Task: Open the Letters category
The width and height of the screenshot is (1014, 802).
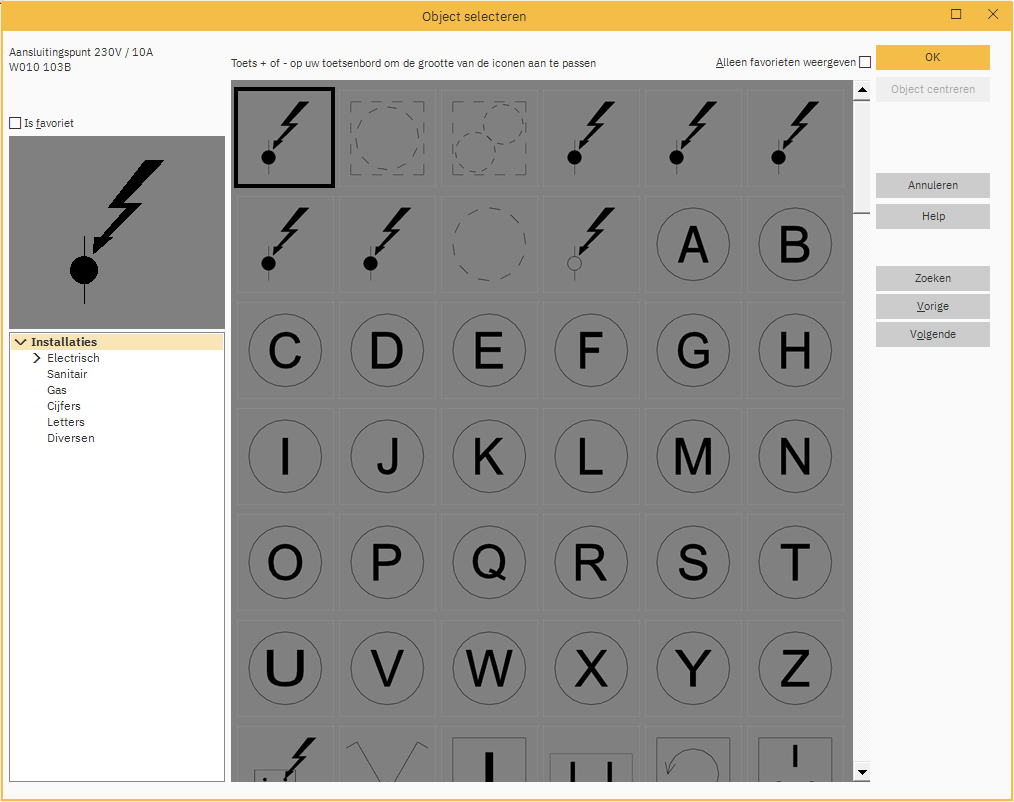Action: tap(65, 421)
